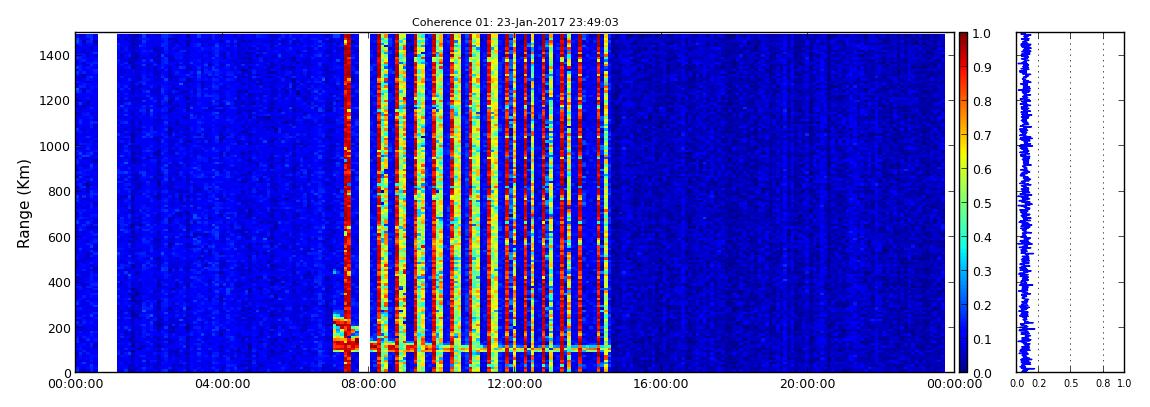Pick the 0.4 label on the colorbar
This screenshot has height=407, width=1150.
982,238
